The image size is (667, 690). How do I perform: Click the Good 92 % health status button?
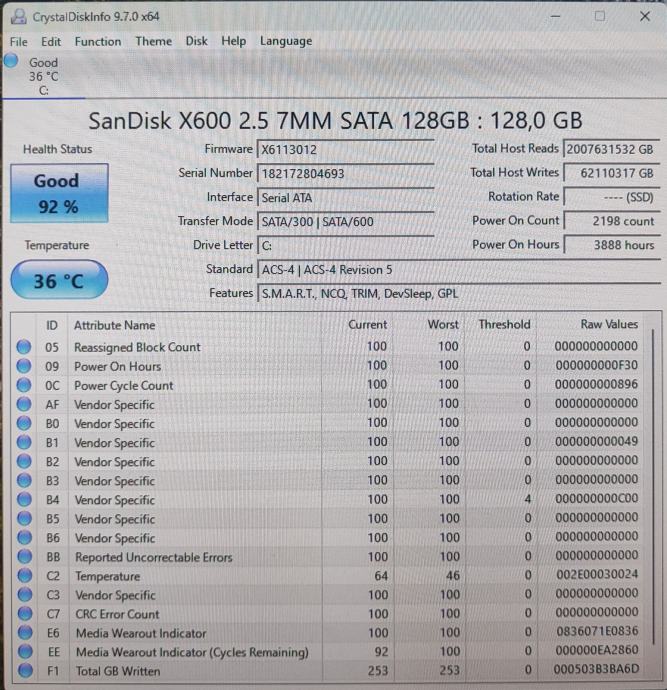point(59,193)
